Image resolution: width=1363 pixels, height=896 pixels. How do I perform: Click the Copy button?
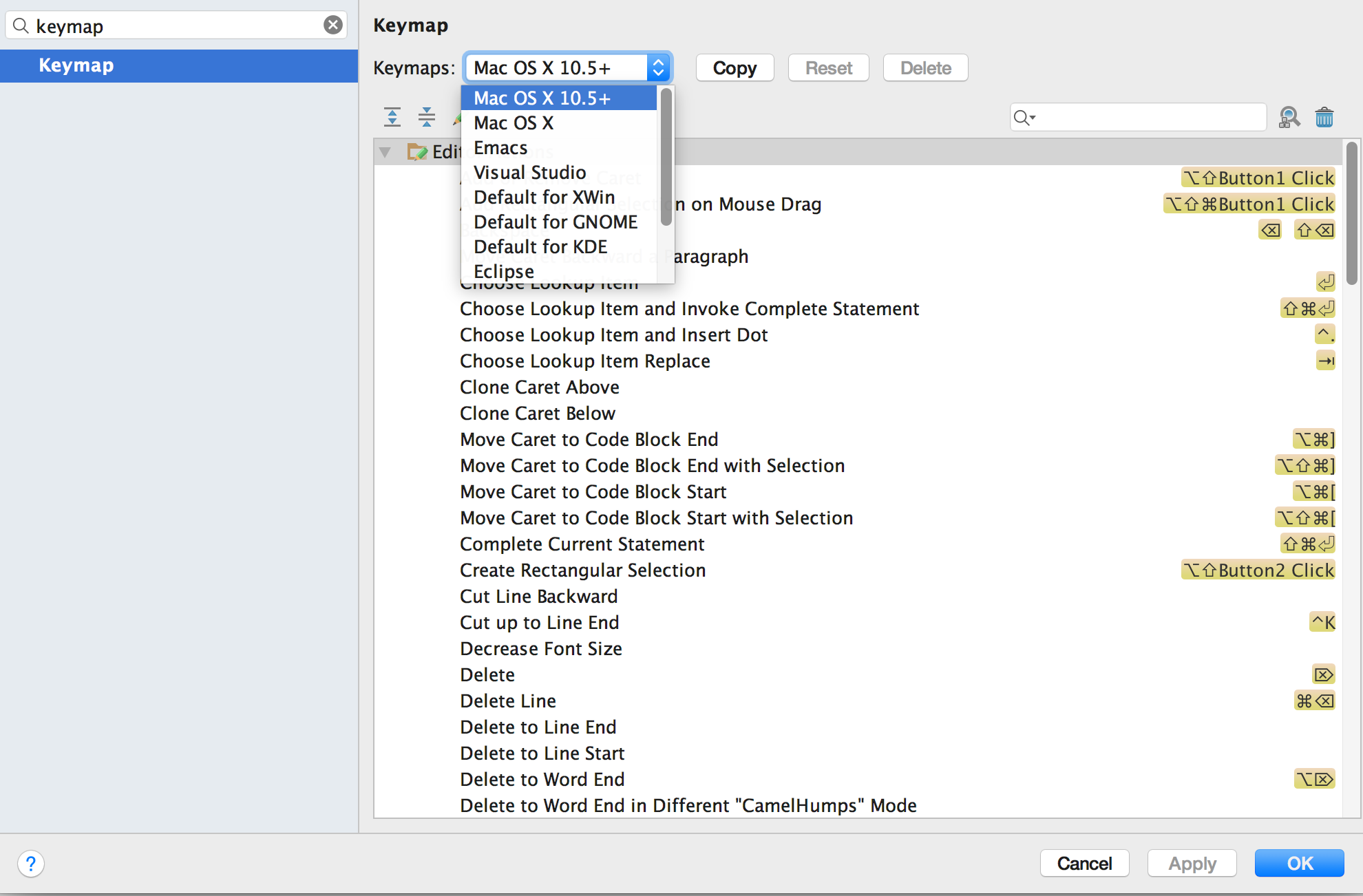coord(735,68)
